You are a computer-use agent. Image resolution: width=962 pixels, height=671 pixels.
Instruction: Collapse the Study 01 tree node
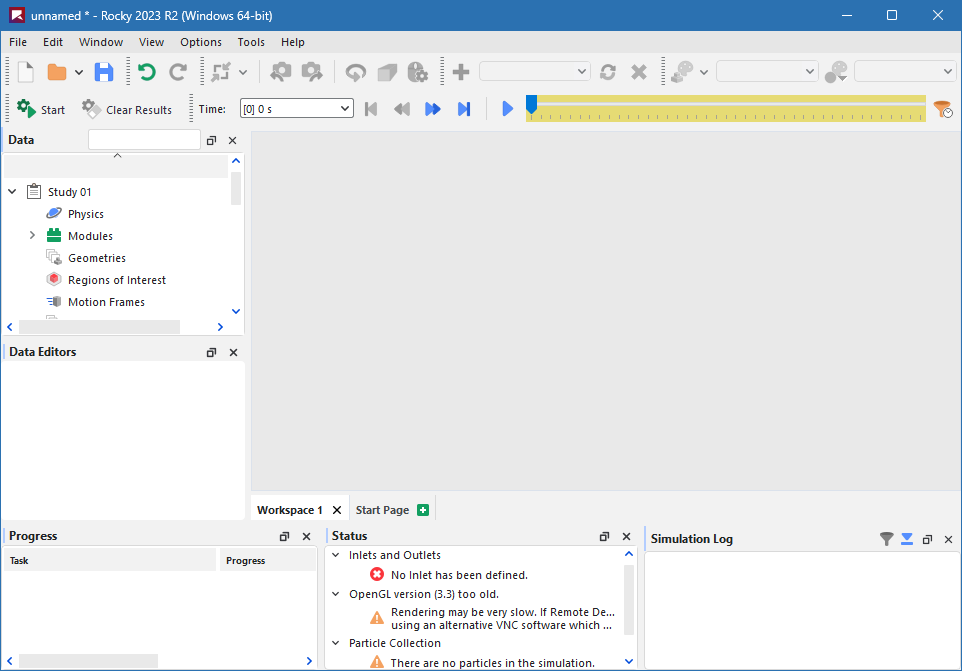(x=12, y=192)
